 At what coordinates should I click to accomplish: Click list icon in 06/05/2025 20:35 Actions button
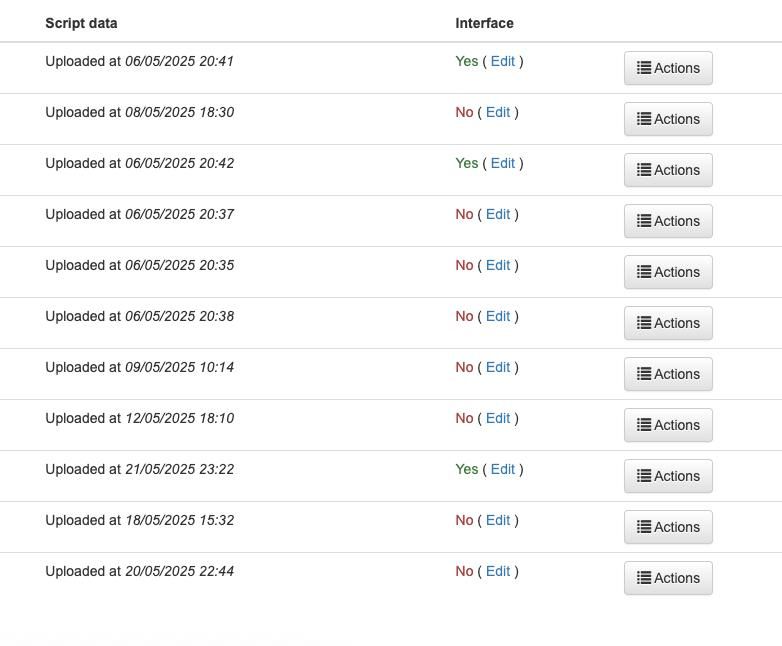point(645,272)
